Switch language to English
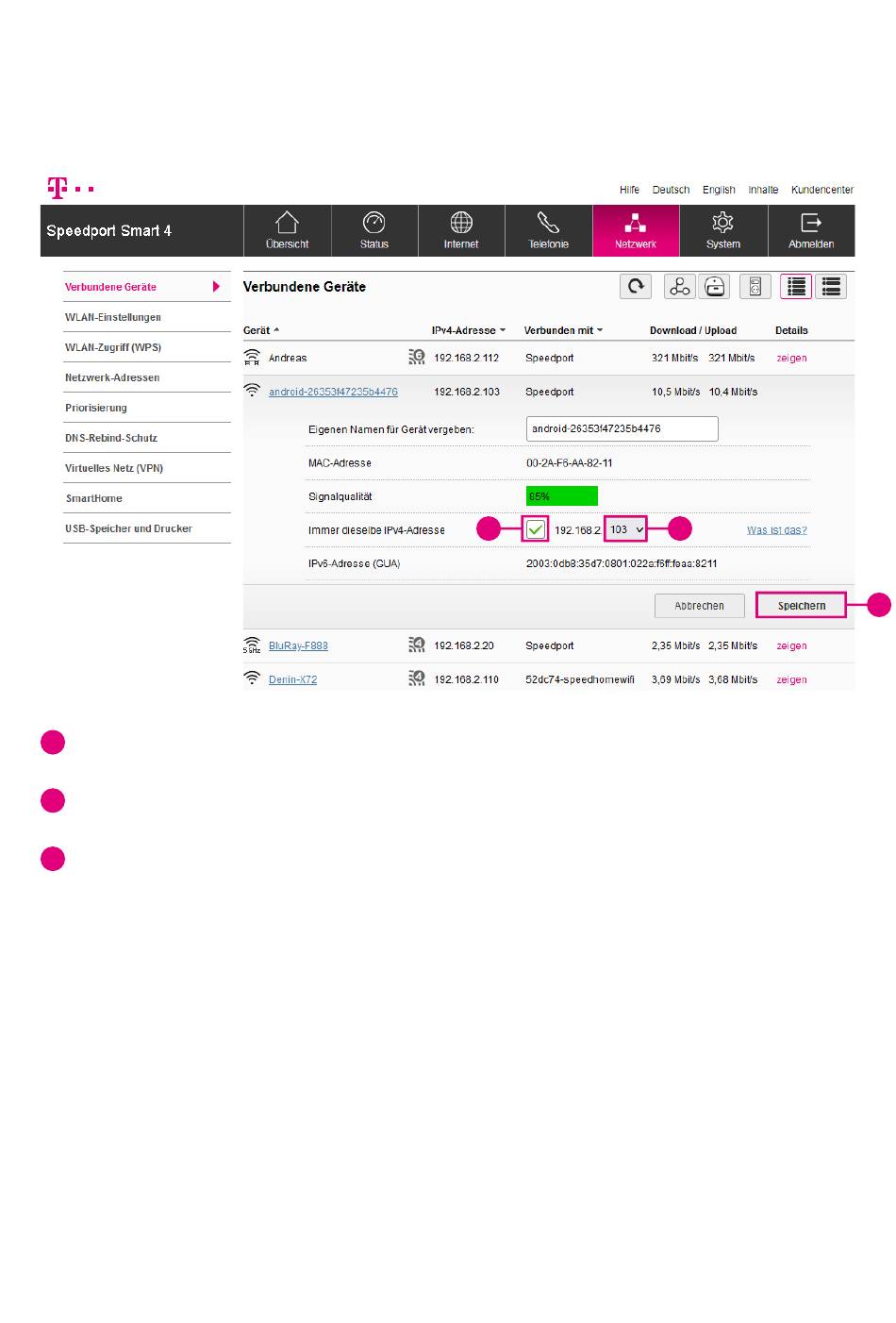The image size is (896, 1323). pos(719,190)
